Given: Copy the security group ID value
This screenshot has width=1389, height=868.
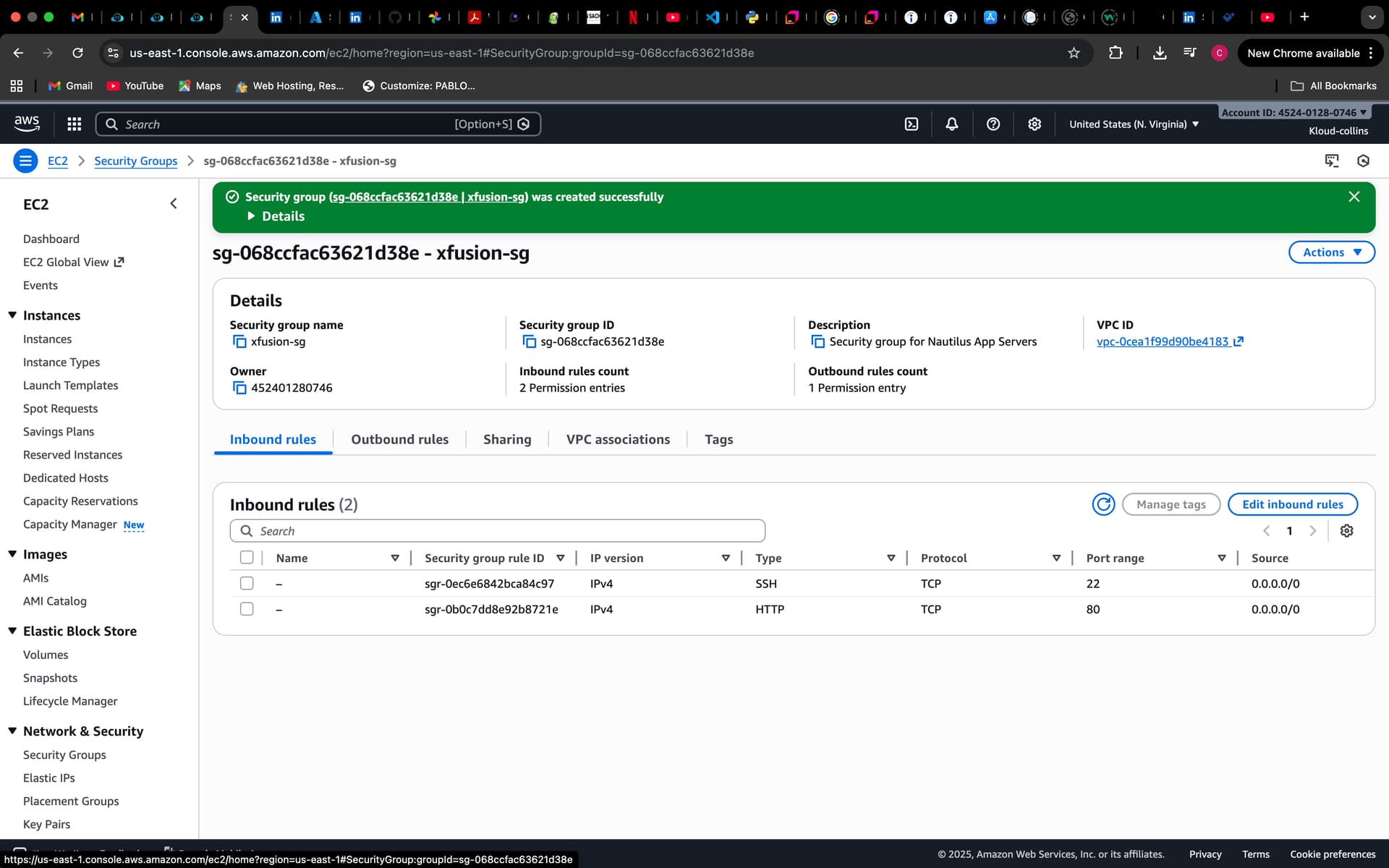Looking at the screenshot, I should 529,341.
